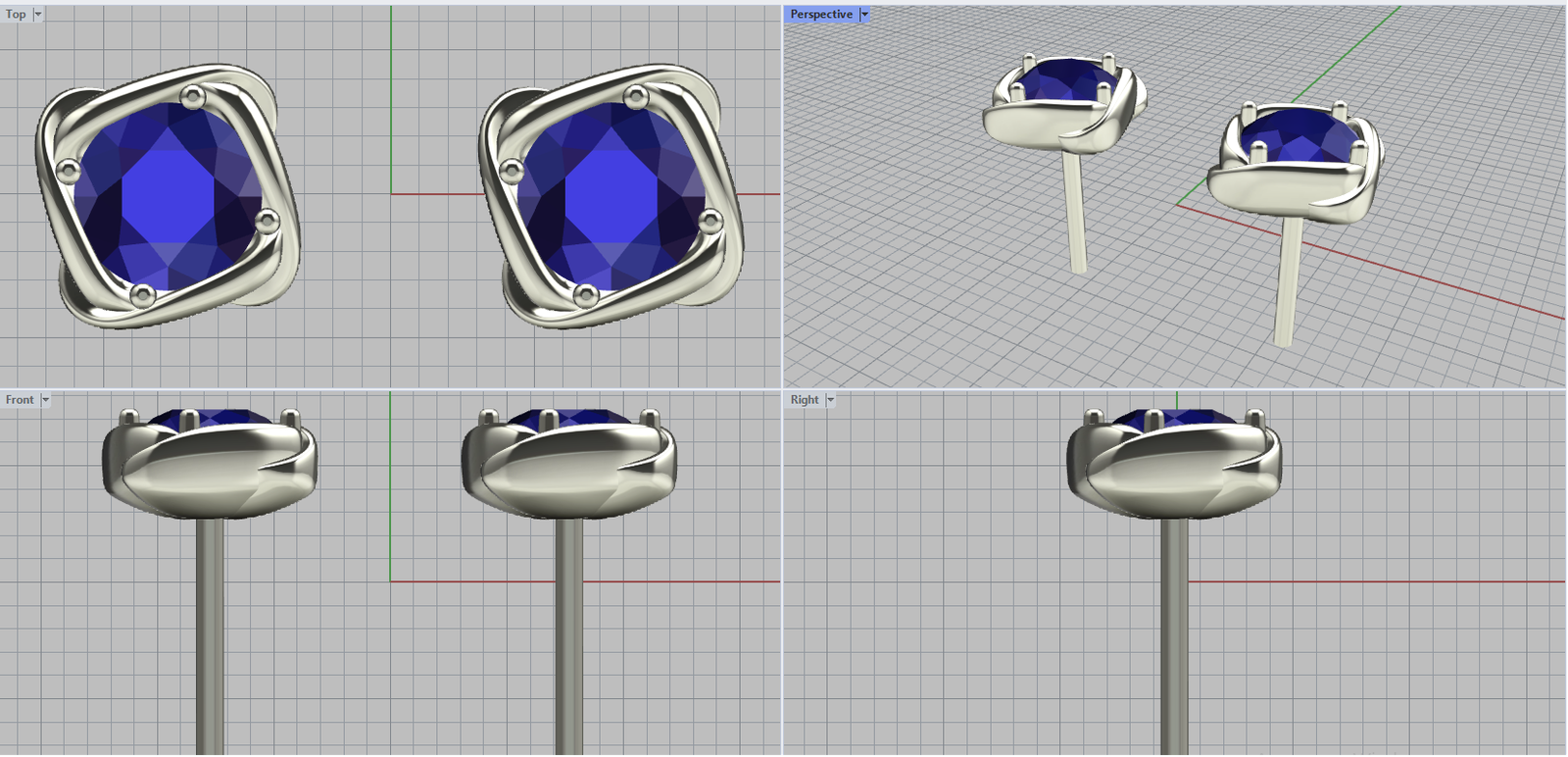Open the Top viewport dropdown arrow

[38, 15]
